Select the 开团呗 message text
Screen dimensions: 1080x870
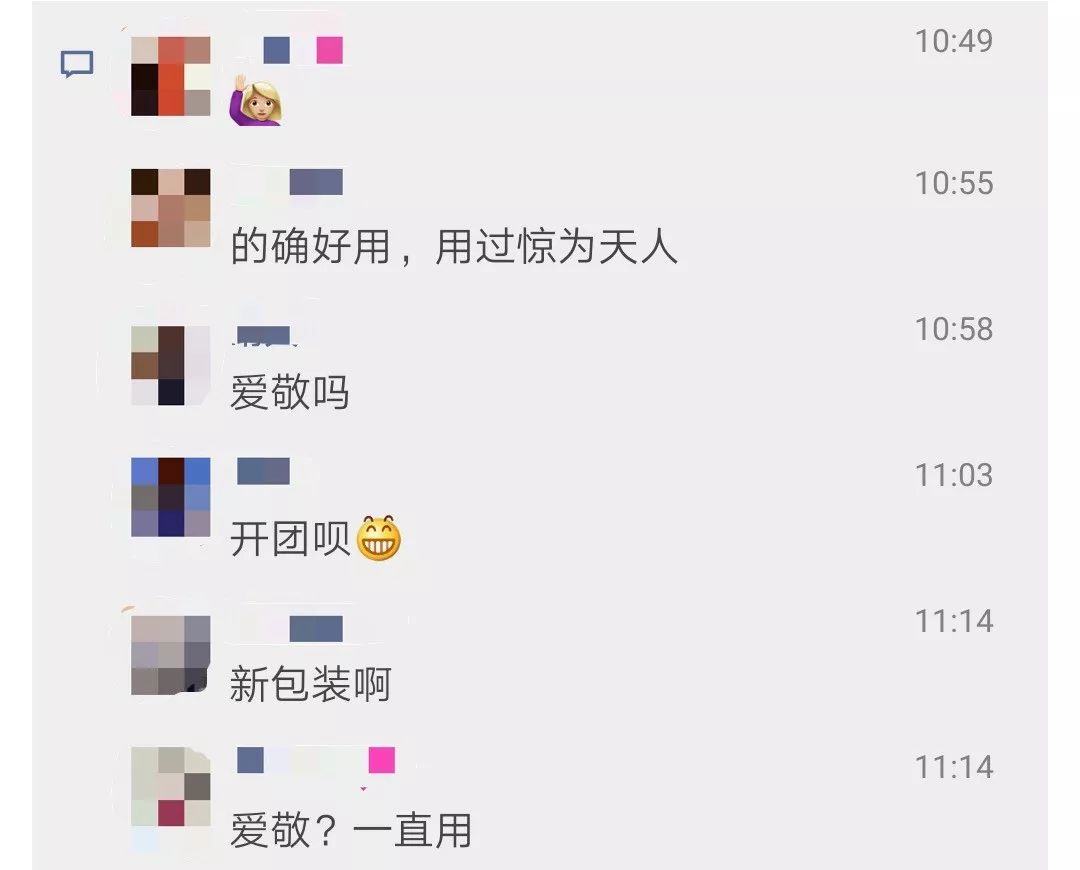click(x=291, y=538)
